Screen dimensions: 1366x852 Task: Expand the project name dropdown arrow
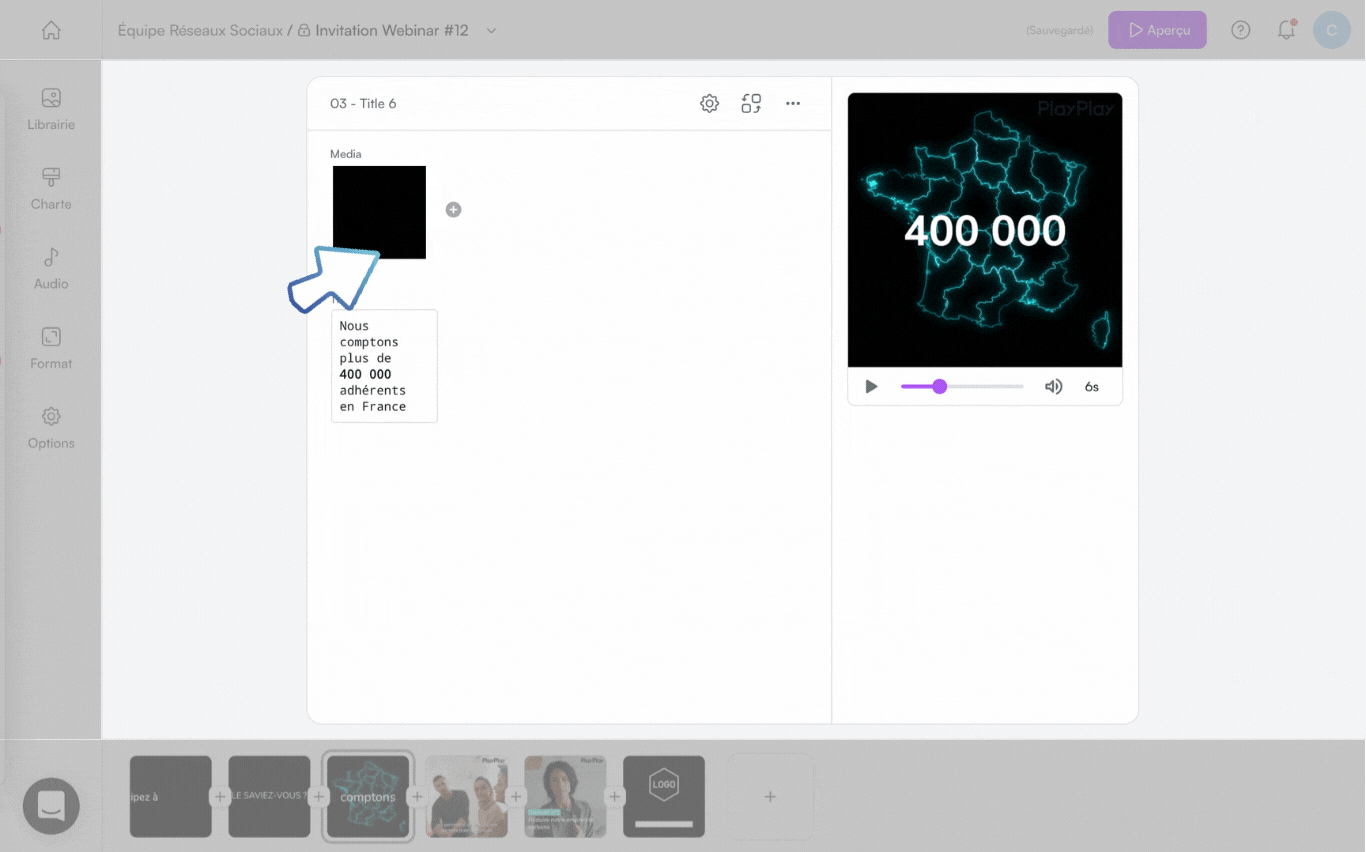tap(491, 31)
